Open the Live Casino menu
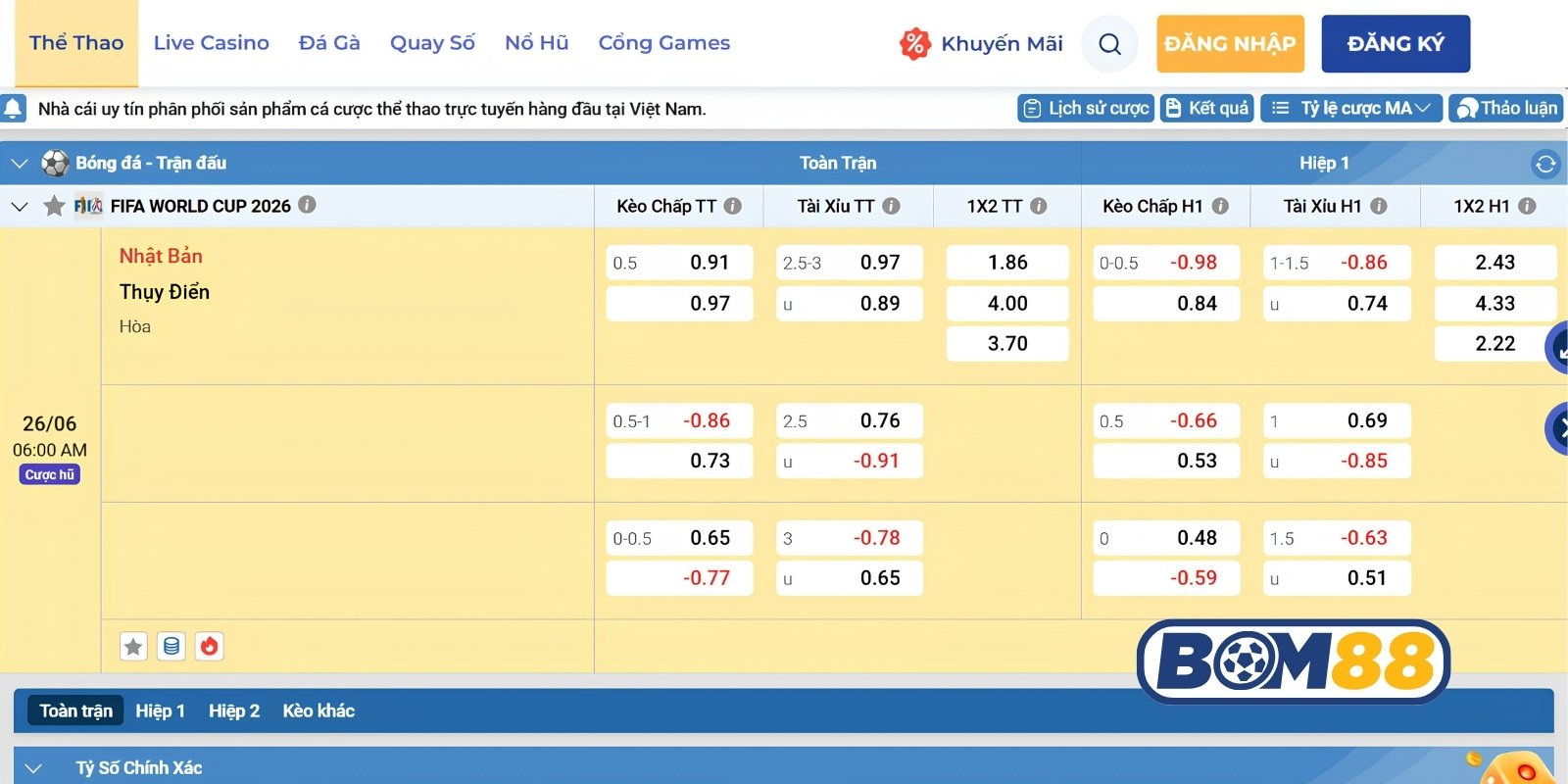The width and height of the screenshot is (1568, 784). pos(212,43)
